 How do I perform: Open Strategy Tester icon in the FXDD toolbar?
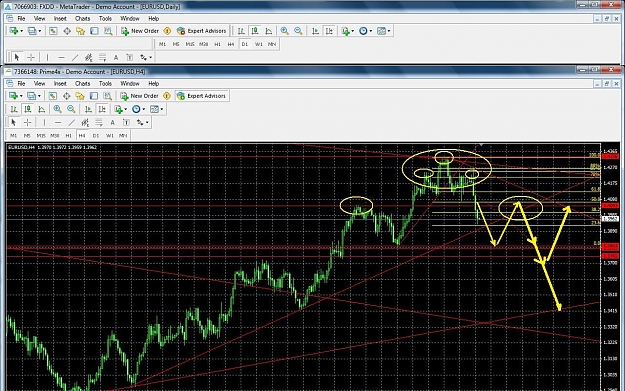click(x=108, y=31)
